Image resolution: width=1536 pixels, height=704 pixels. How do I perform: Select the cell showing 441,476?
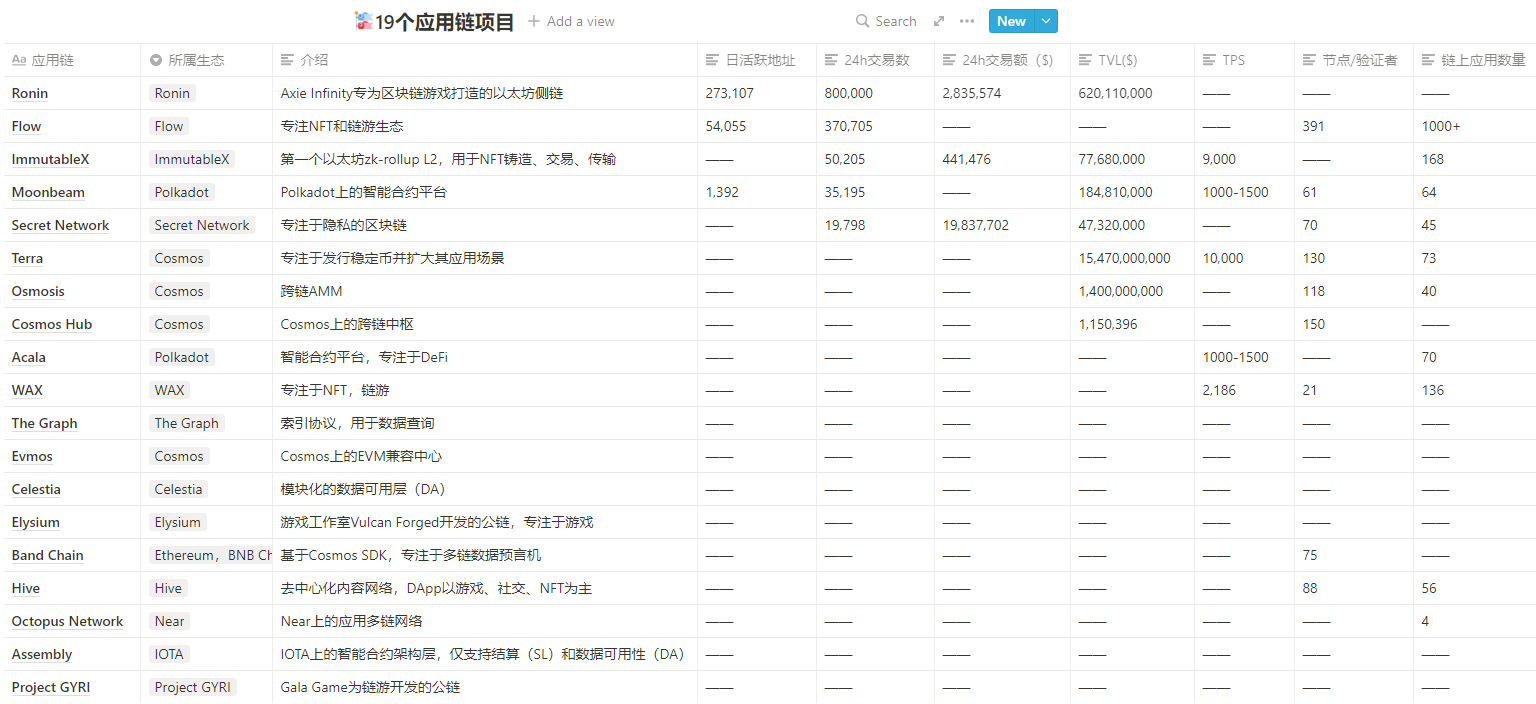pos(1003,159)
